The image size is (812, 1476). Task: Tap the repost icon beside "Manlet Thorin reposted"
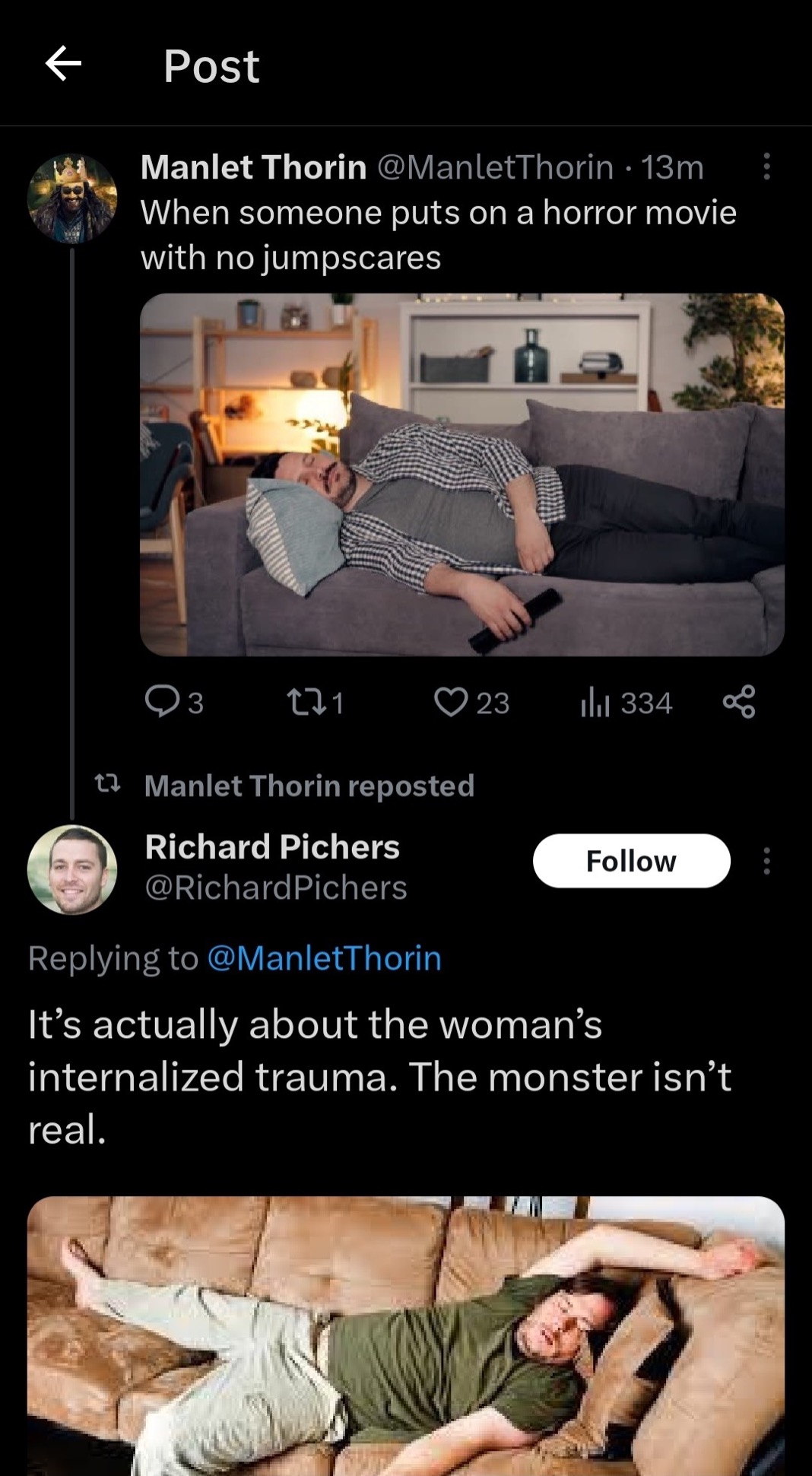[x=107, y=783]
